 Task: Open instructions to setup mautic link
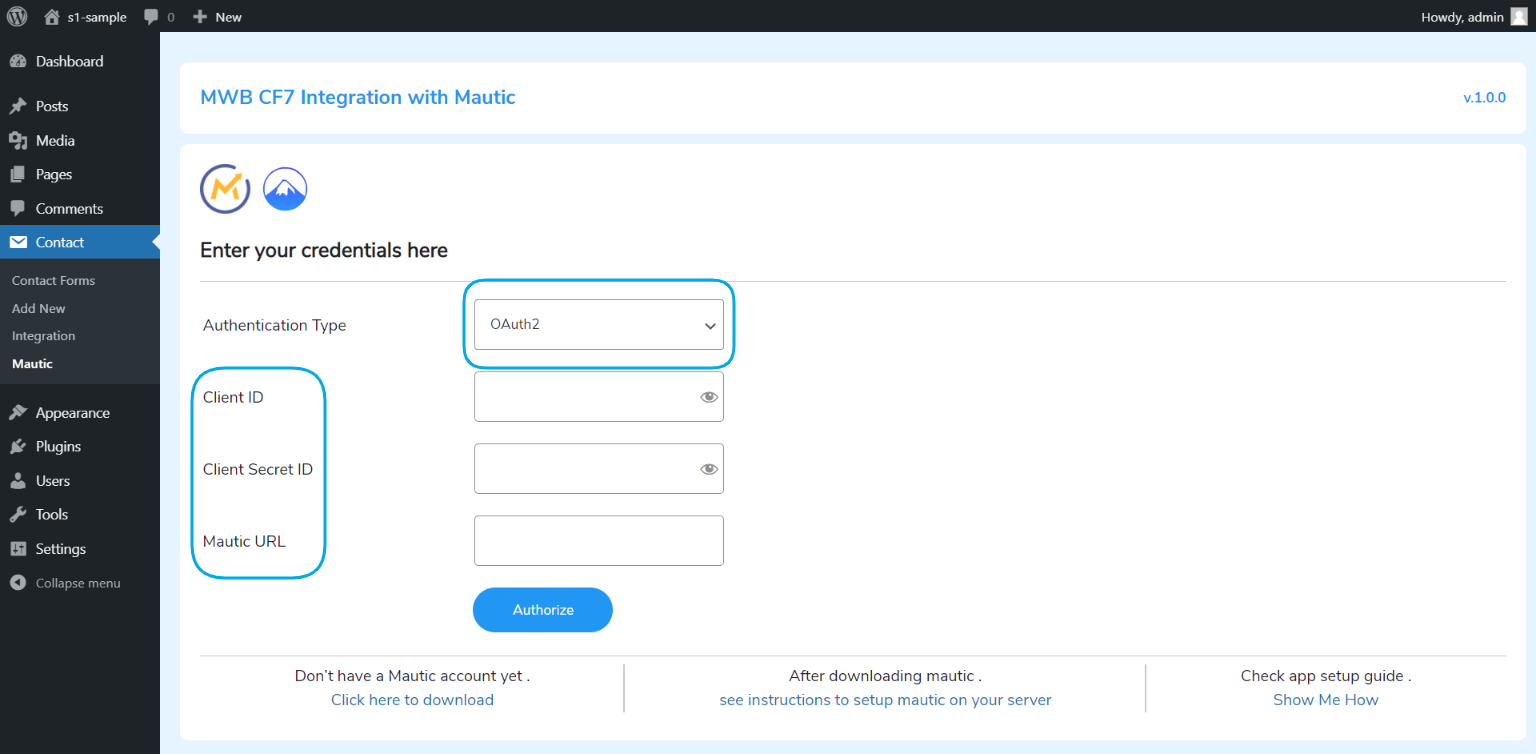tap(885, 700)
